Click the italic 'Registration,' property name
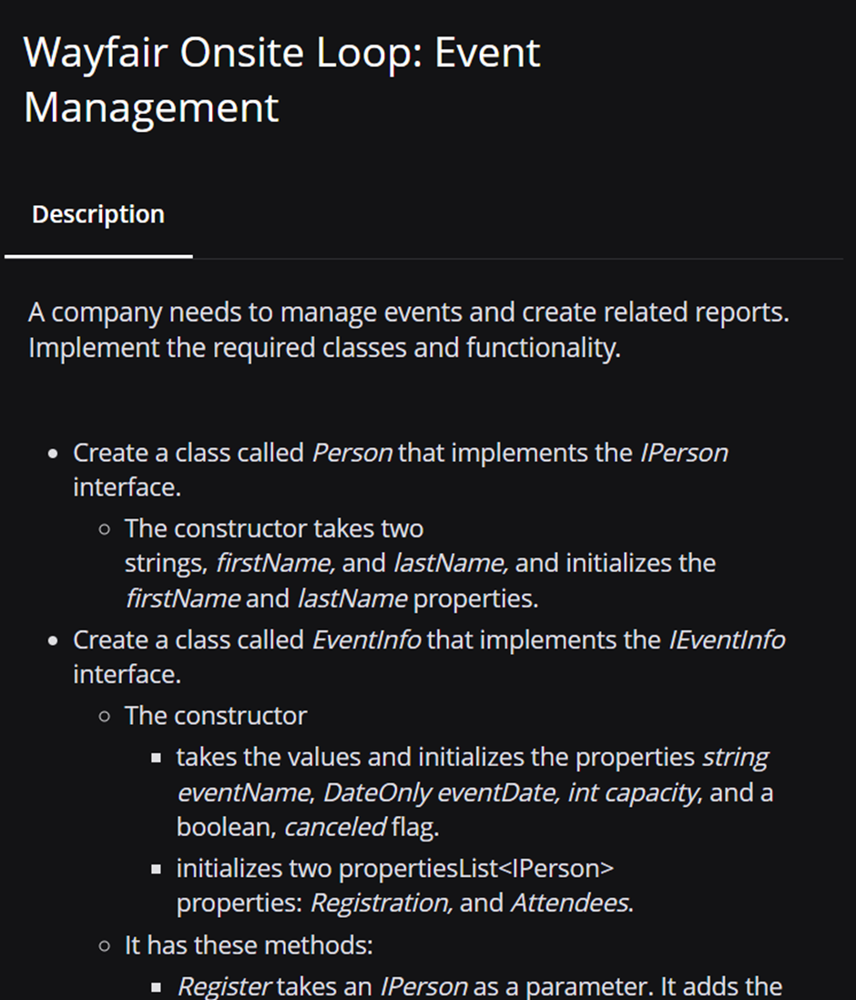This screenshot has height=1000, width=856. 381,903
